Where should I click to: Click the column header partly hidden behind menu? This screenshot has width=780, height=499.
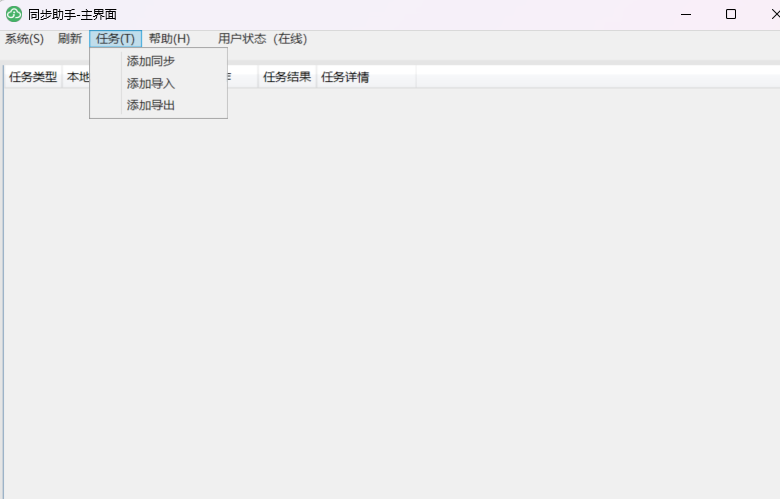click(242, 77)
